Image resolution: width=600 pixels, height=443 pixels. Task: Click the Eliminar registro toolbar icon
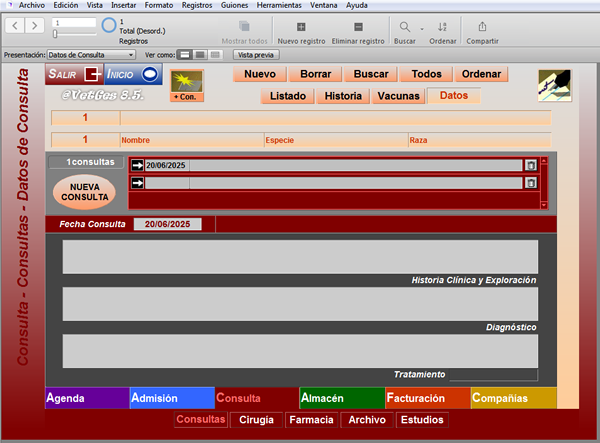pyautogui.click(x=358, y=27)
